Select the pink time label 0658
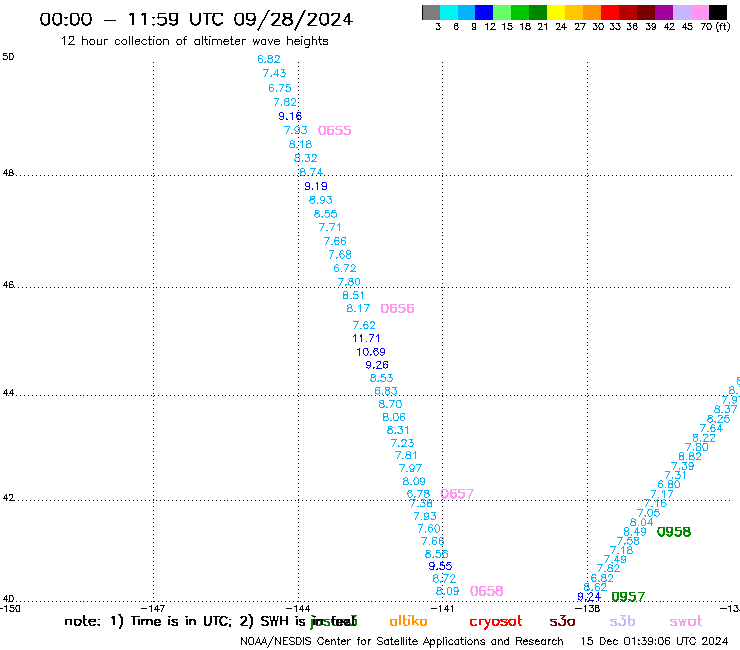The width and height of the screenshot is (740, 650). [487, 591]
